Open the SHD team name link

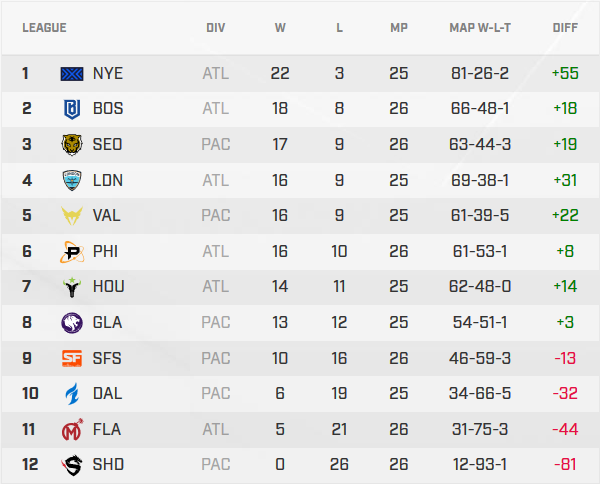108,464
